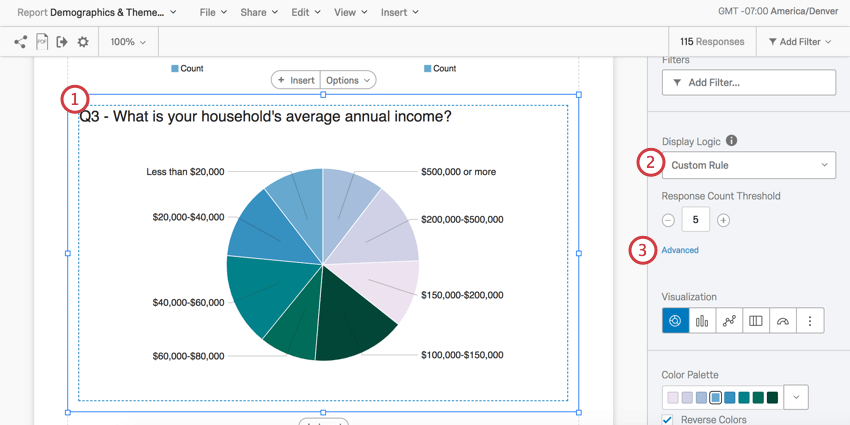Select the table visualization icon
The width and height of the screenshot is (850, 425).
(756, 321)
